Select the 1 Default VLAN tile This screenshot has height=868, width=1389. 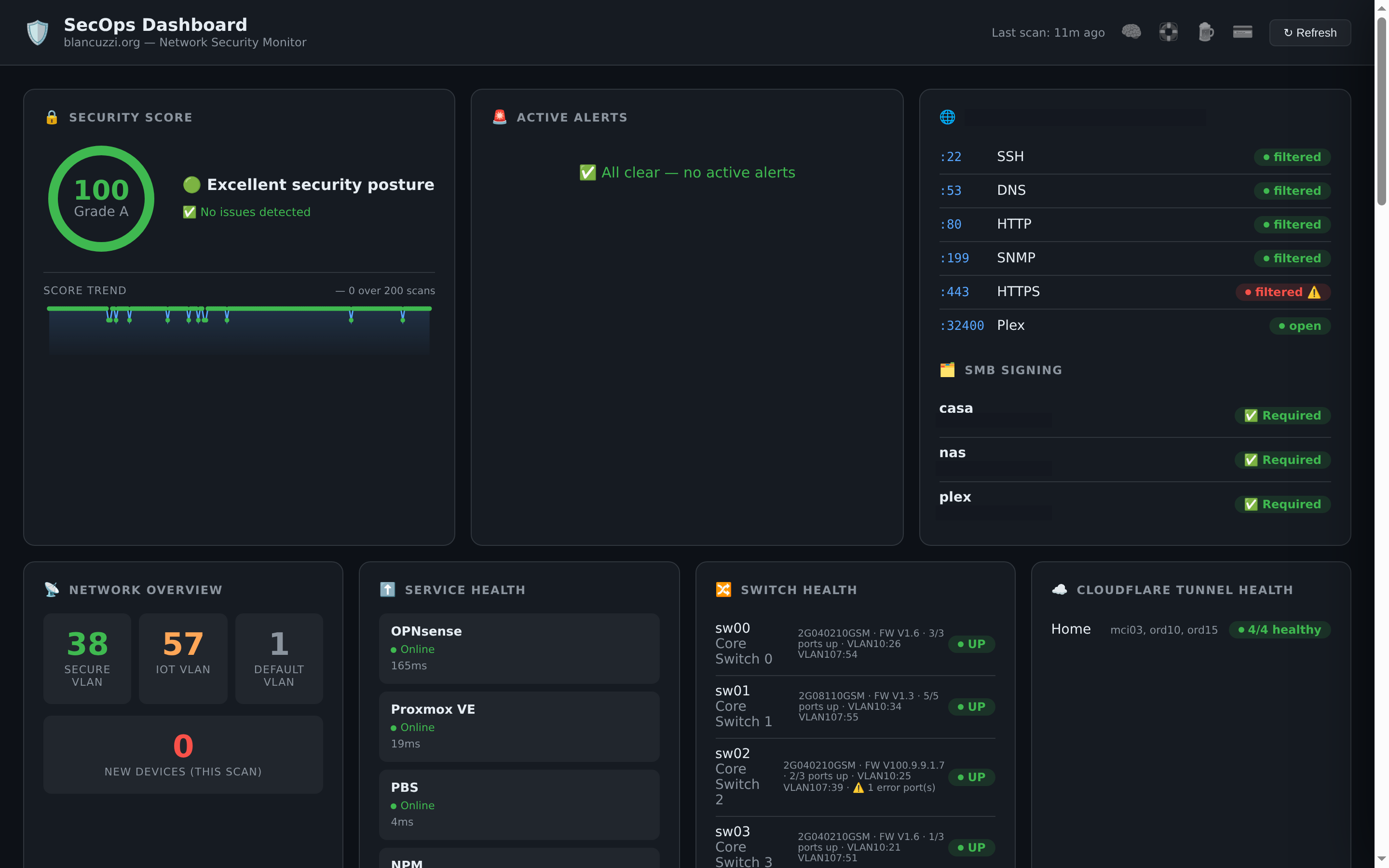(x=279, y=658)
